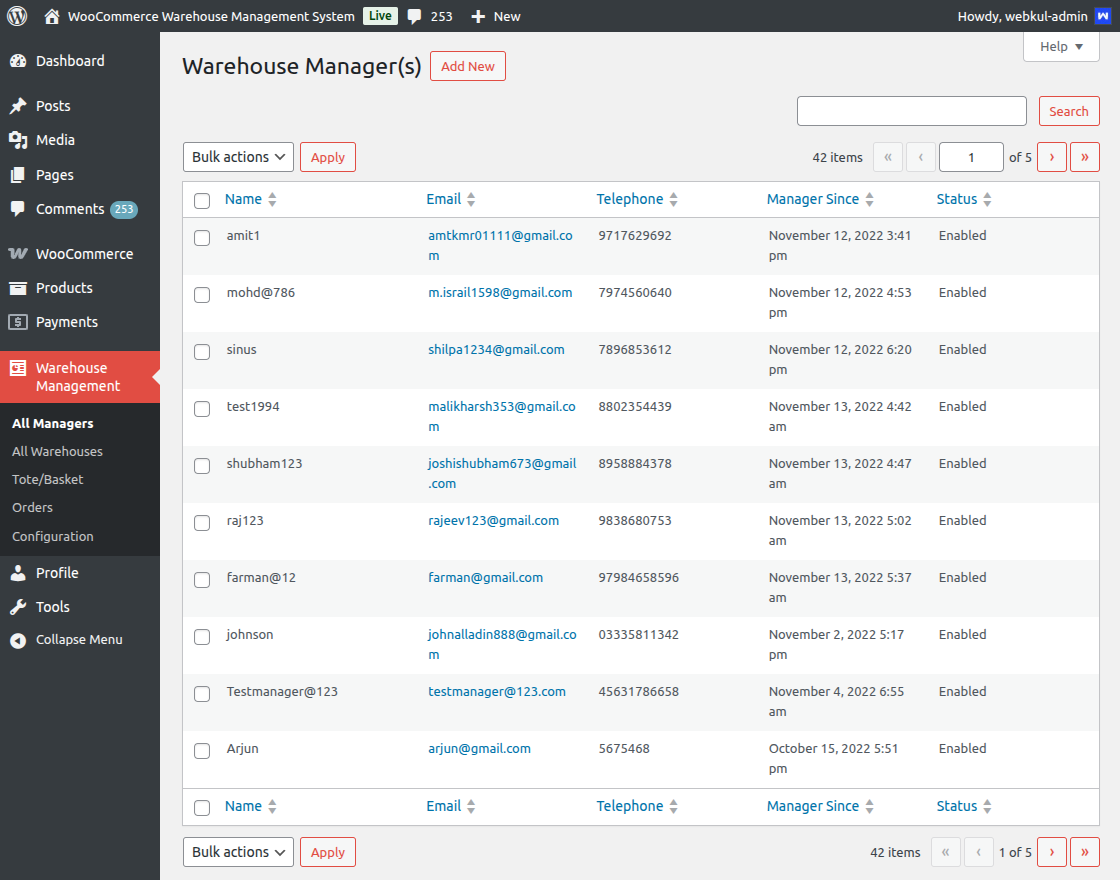This screenshot has width=1120, height=880.
Task: Click the Live status badge
Action: point(380,16)
